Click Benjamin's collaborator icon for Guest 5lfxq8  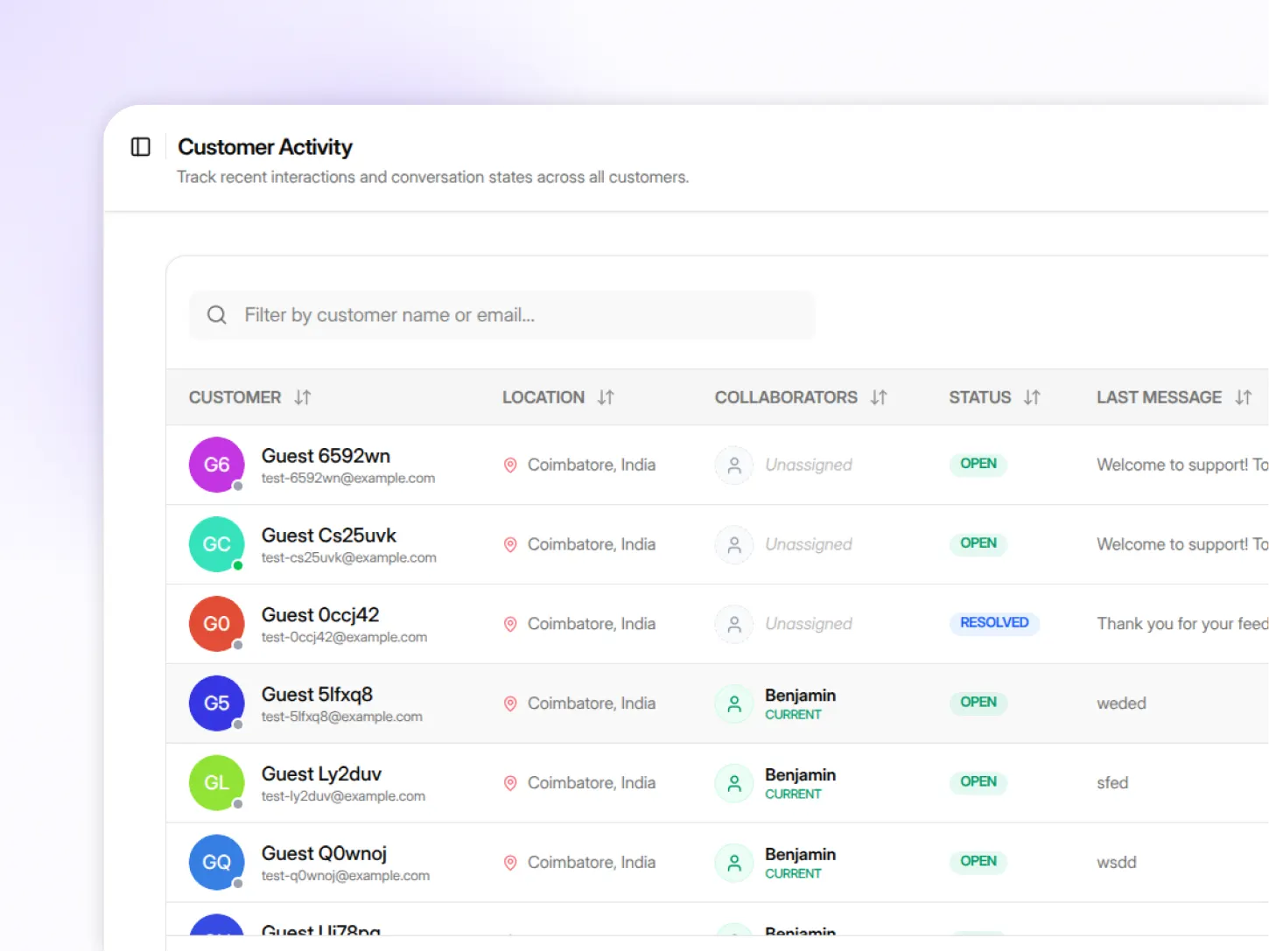click(734, 703)
